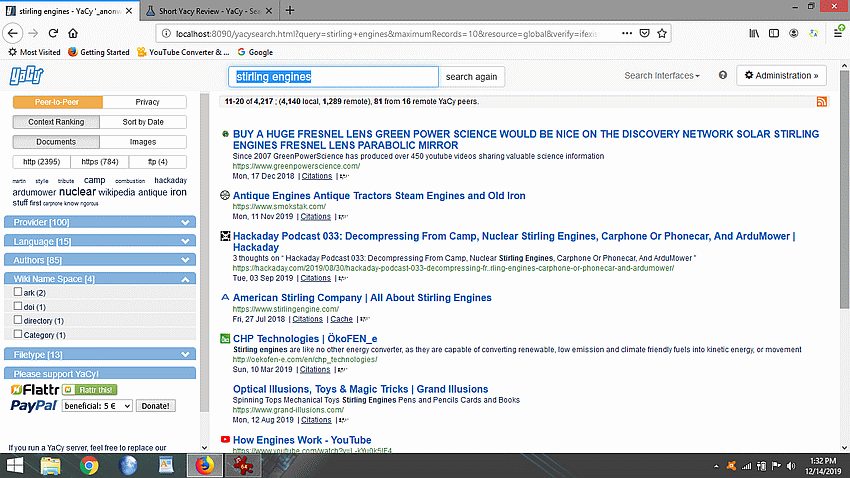Open Firefox hamburger menu
The image size is (850, 478).
tap(838, 34)
